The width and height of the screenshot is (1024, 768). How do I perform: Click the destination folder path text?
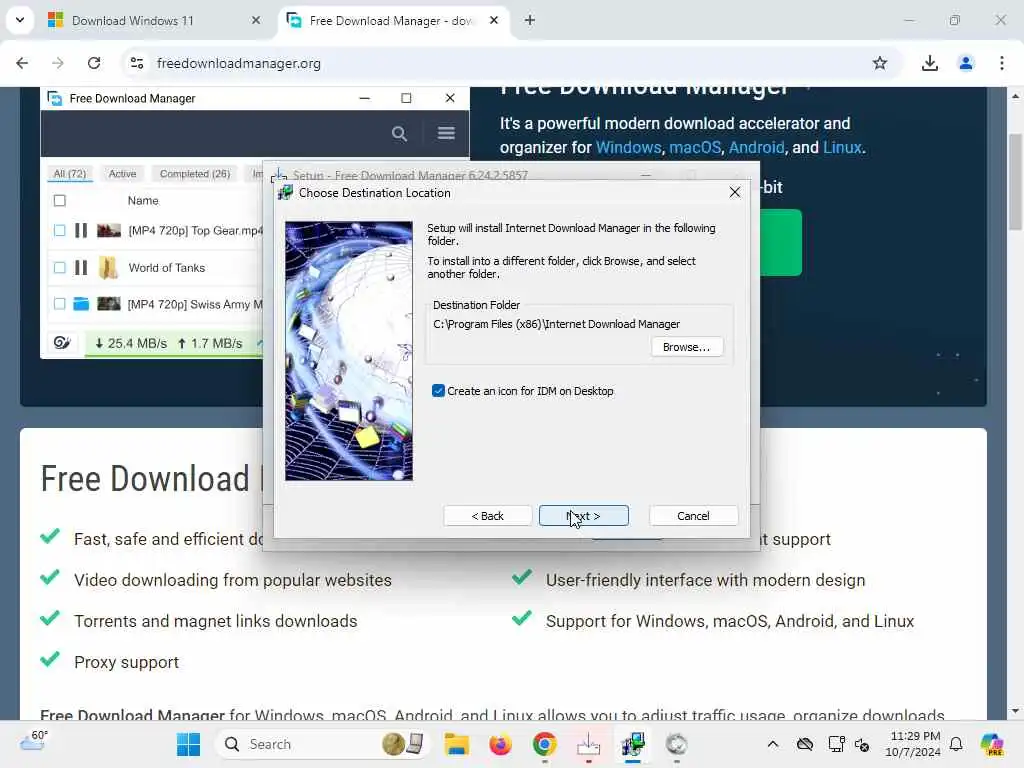click(556, 324)
